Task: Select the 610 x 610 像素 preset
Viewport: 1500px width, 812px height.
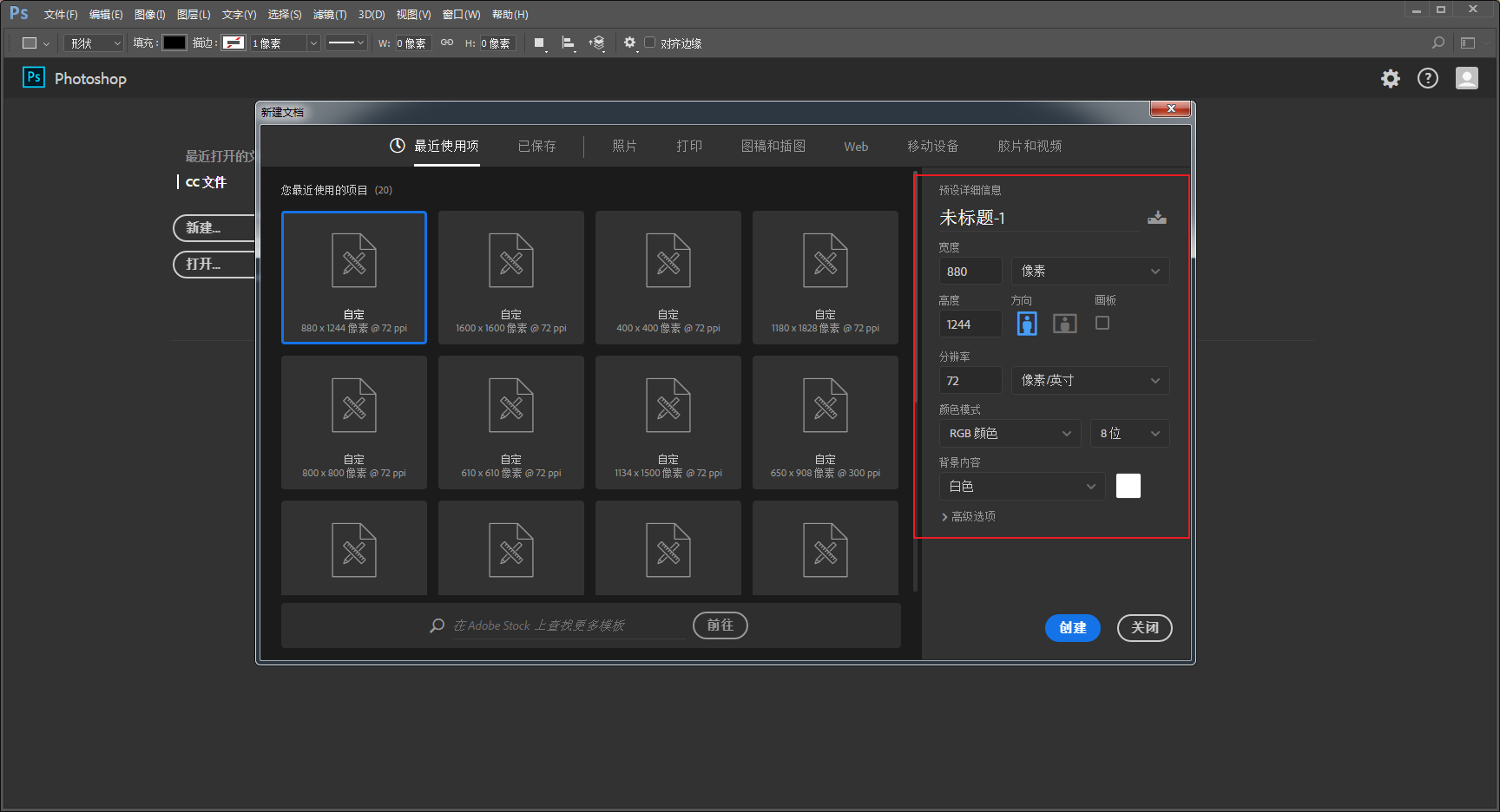Action: pos(511,422)
